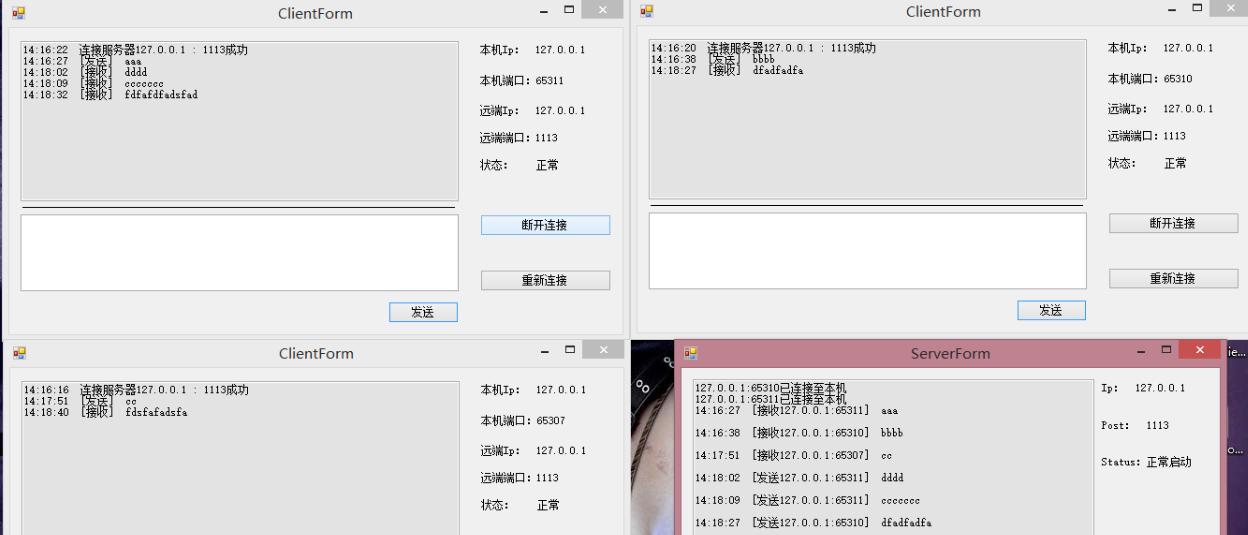
Task: Focus the message input box of client 65310
Action: coord(868,250)
